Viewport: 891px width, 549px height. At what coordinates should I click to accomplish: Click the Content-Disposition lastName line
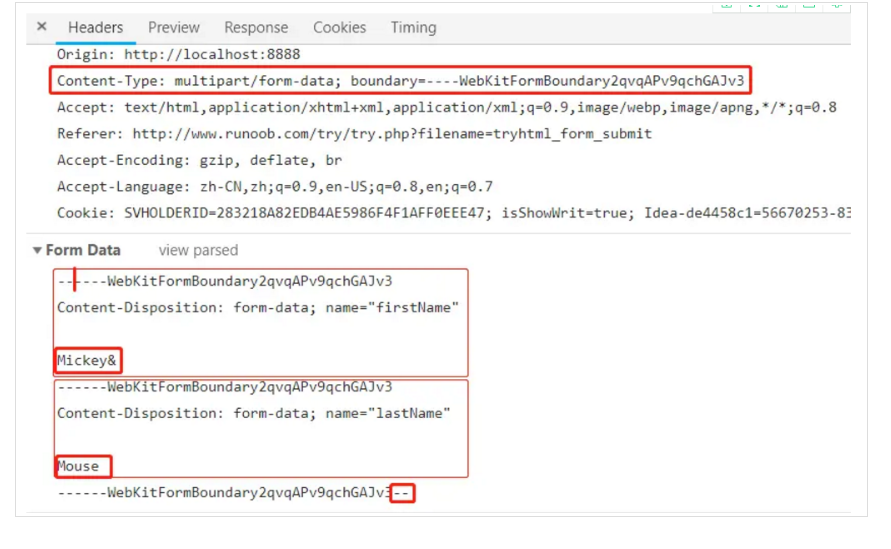pyautogui.click(x=253, y=413)
